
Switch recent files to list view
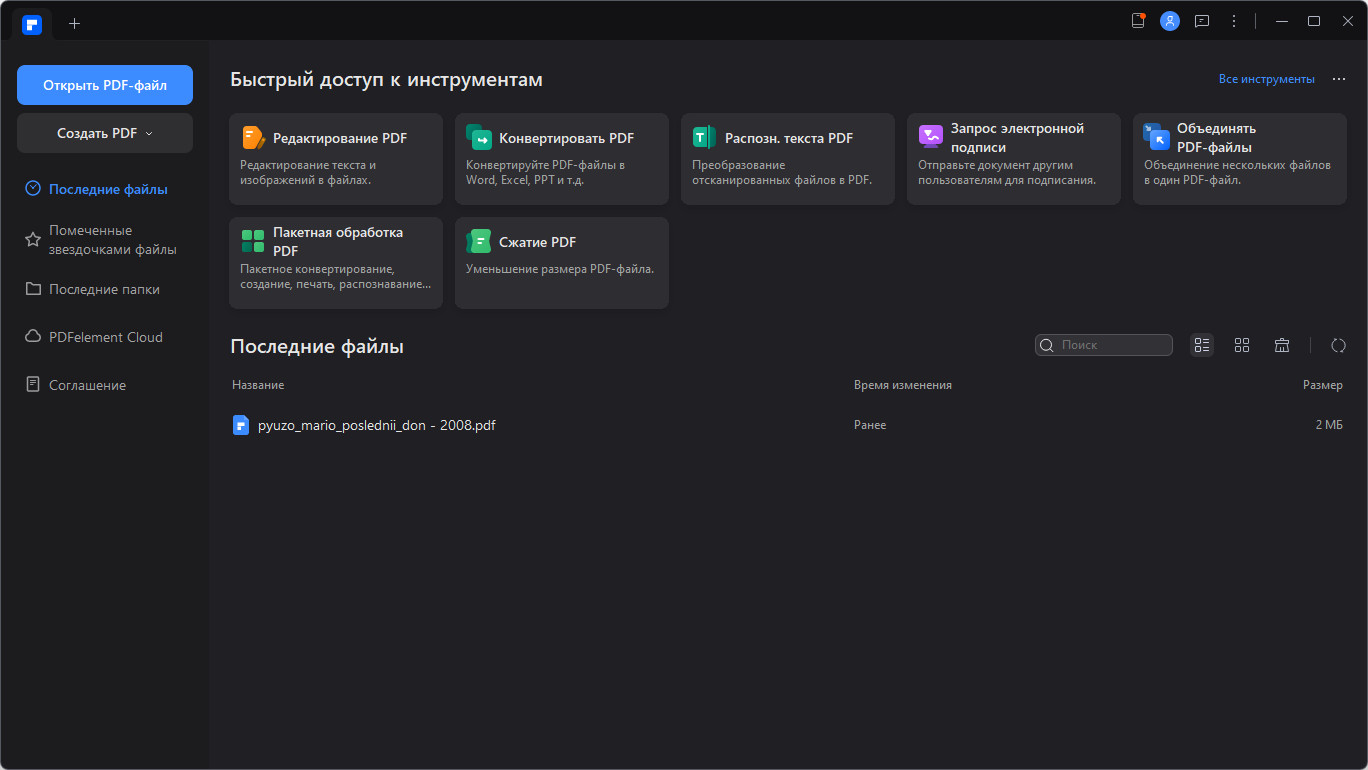[x=1202, y=345]
